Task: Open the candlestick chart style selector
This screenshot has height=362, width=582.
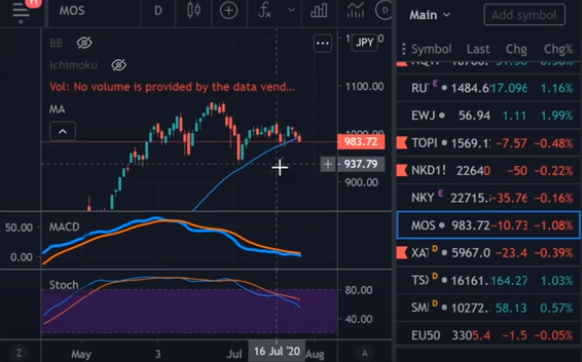Action: 194,10
